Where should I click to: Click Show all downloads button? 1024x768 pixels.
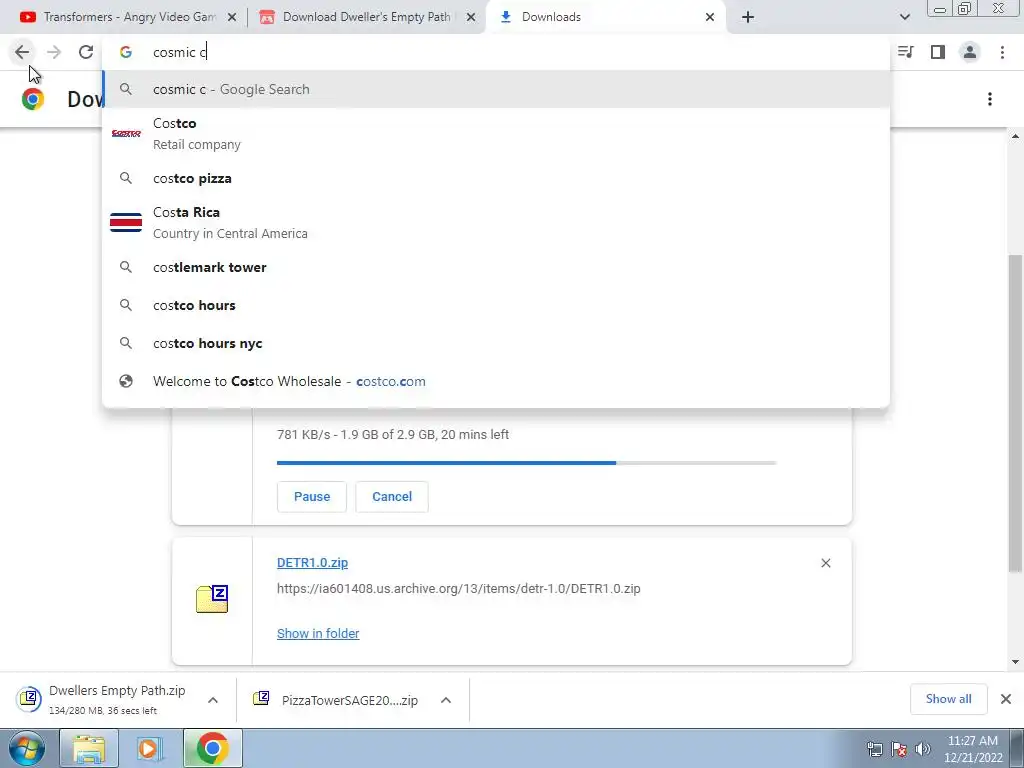948,699
